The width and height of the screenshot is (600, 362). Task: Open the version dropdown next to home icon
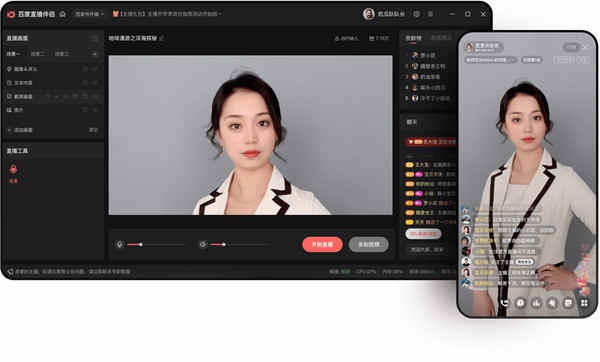click(89, 14)
